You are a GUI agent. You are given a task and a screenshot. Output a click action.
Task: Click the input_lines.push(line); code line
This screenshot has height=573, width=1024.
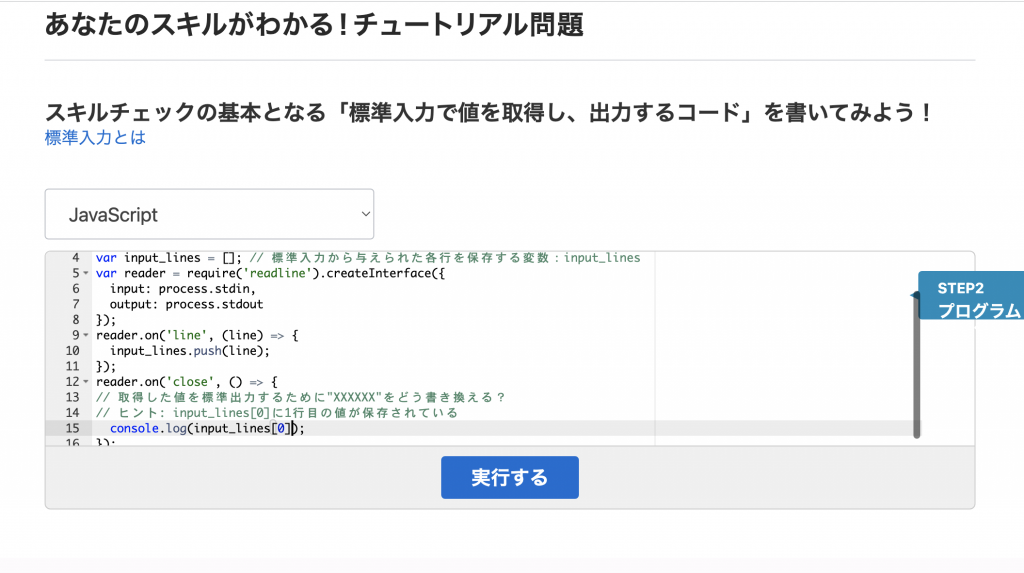click(x=189, y=351)
